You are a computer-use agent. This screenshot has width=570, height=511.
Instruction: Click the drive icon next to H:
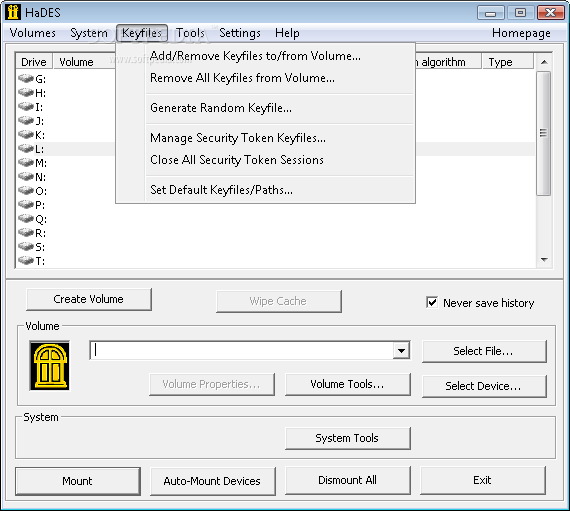point(26,92)
